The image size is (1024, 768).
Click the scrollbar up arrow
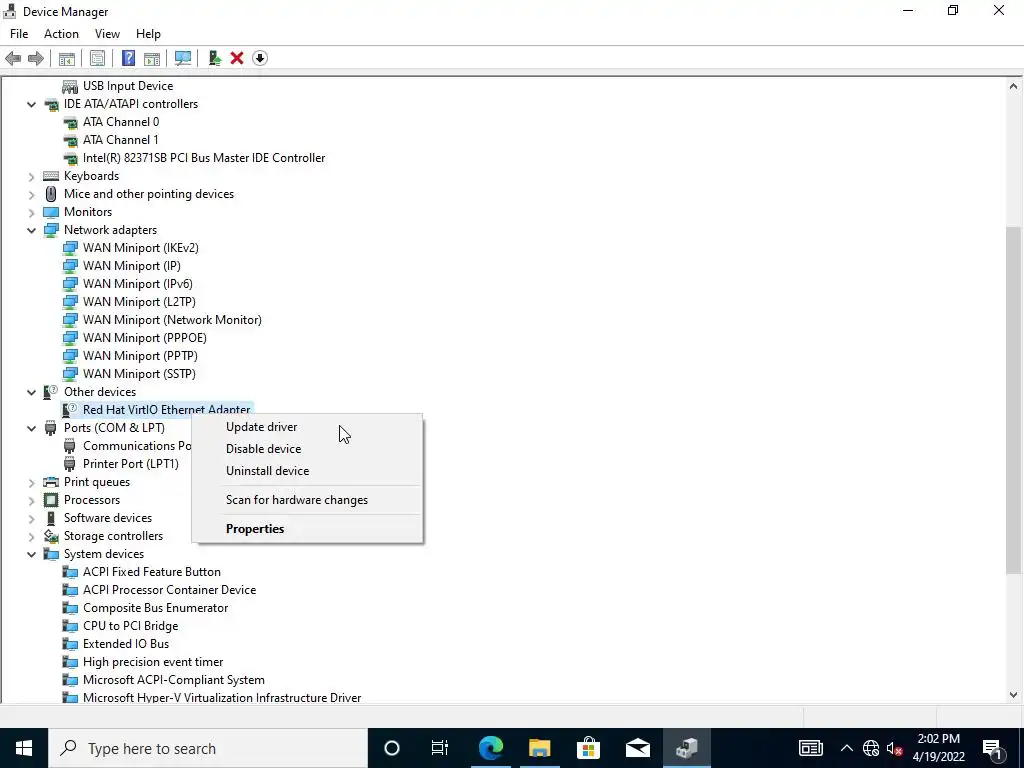coord(1014,86)
